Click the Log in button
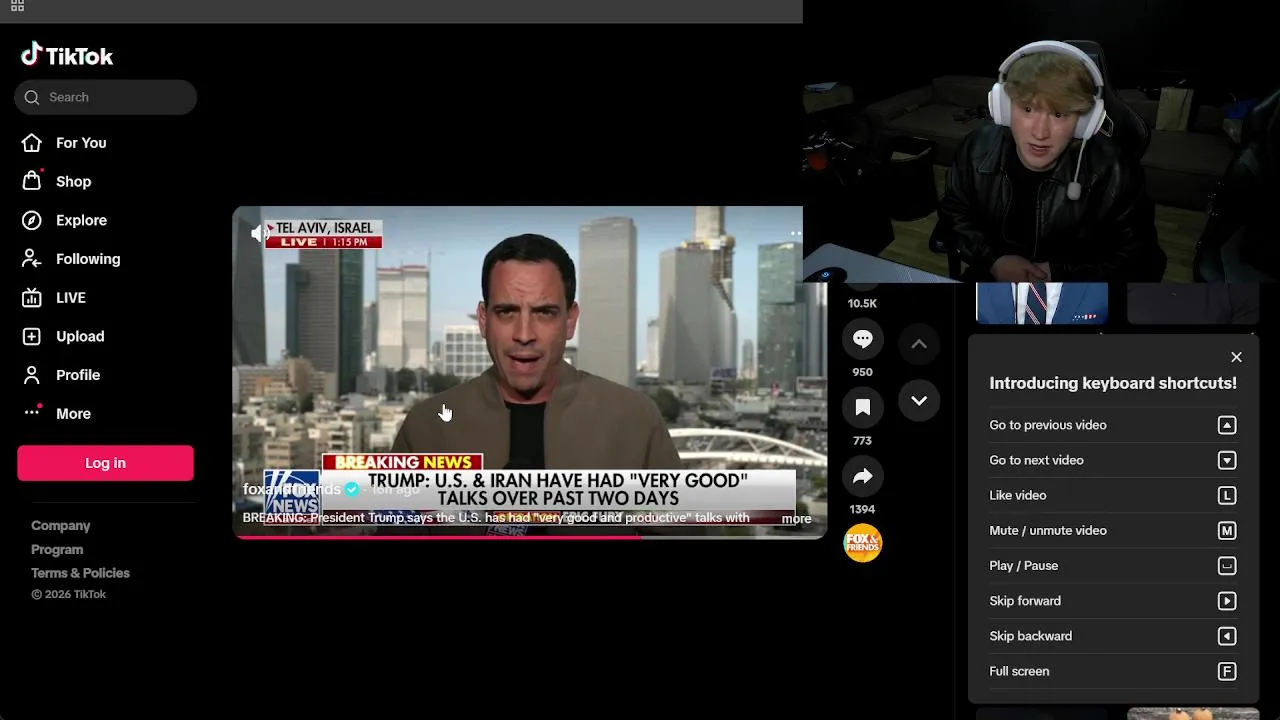 (105, 463)
